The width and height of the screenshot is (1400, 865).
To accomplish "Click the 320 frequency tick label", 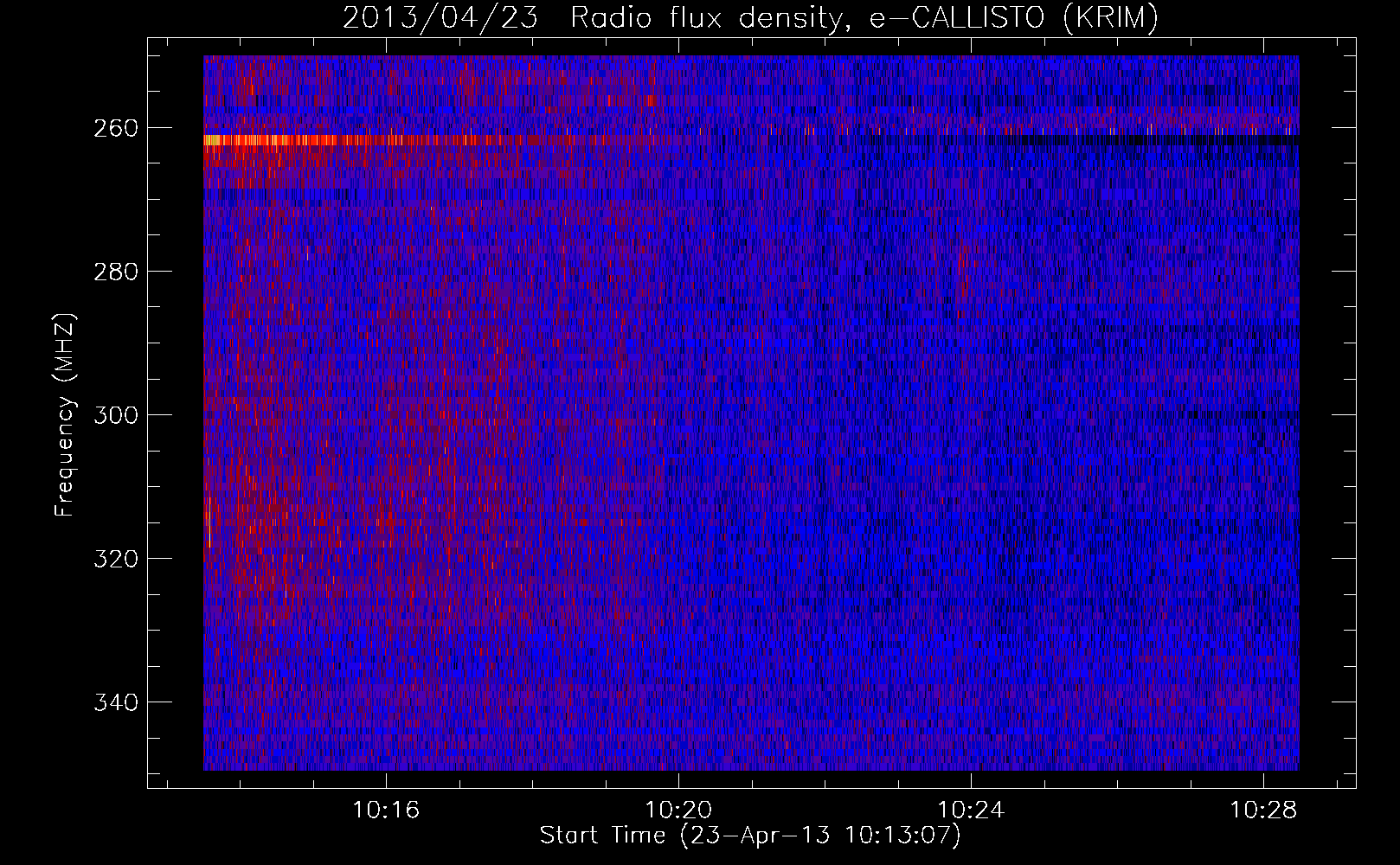I will [115, 559].
